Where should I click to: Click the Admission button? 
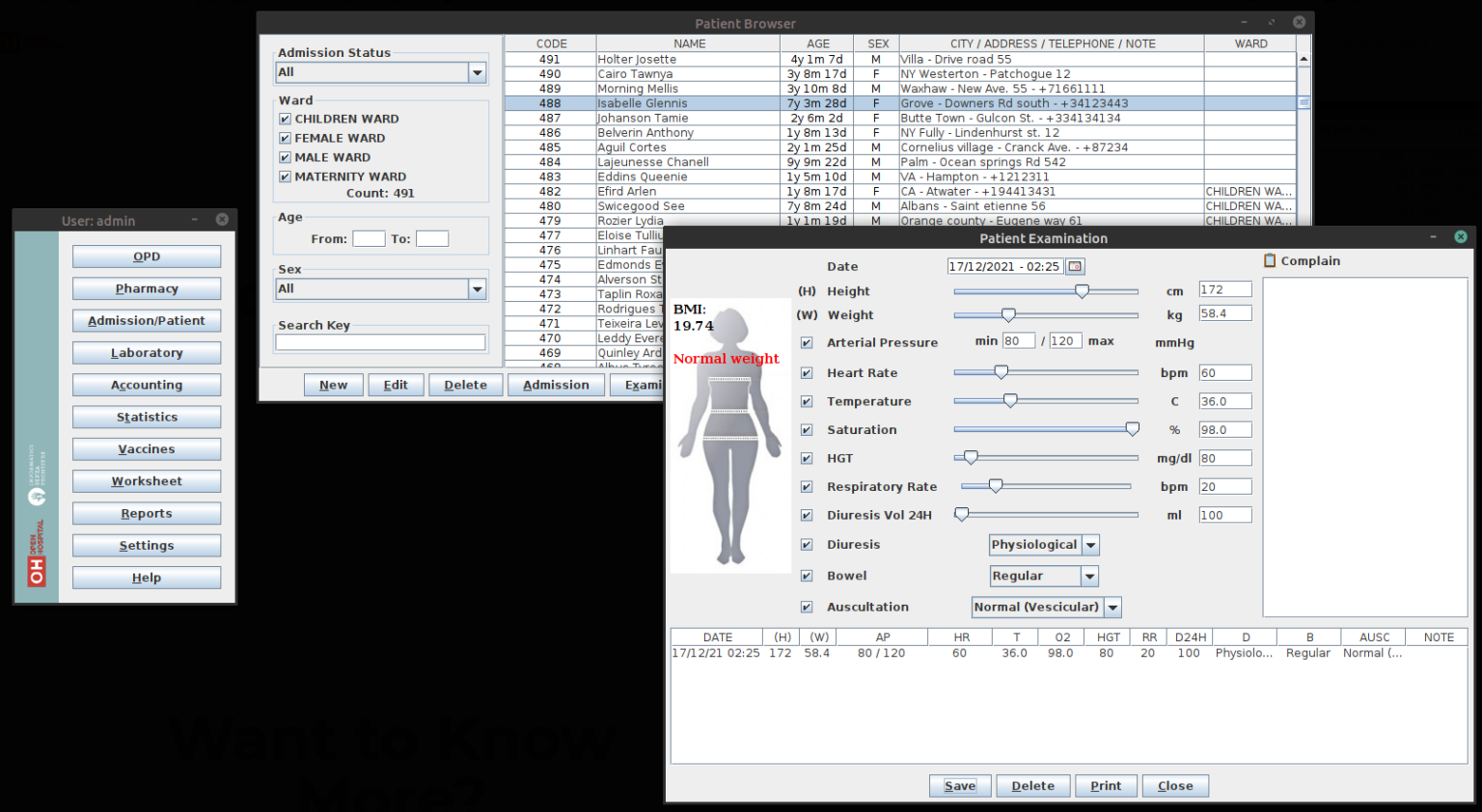click(556, 384)
